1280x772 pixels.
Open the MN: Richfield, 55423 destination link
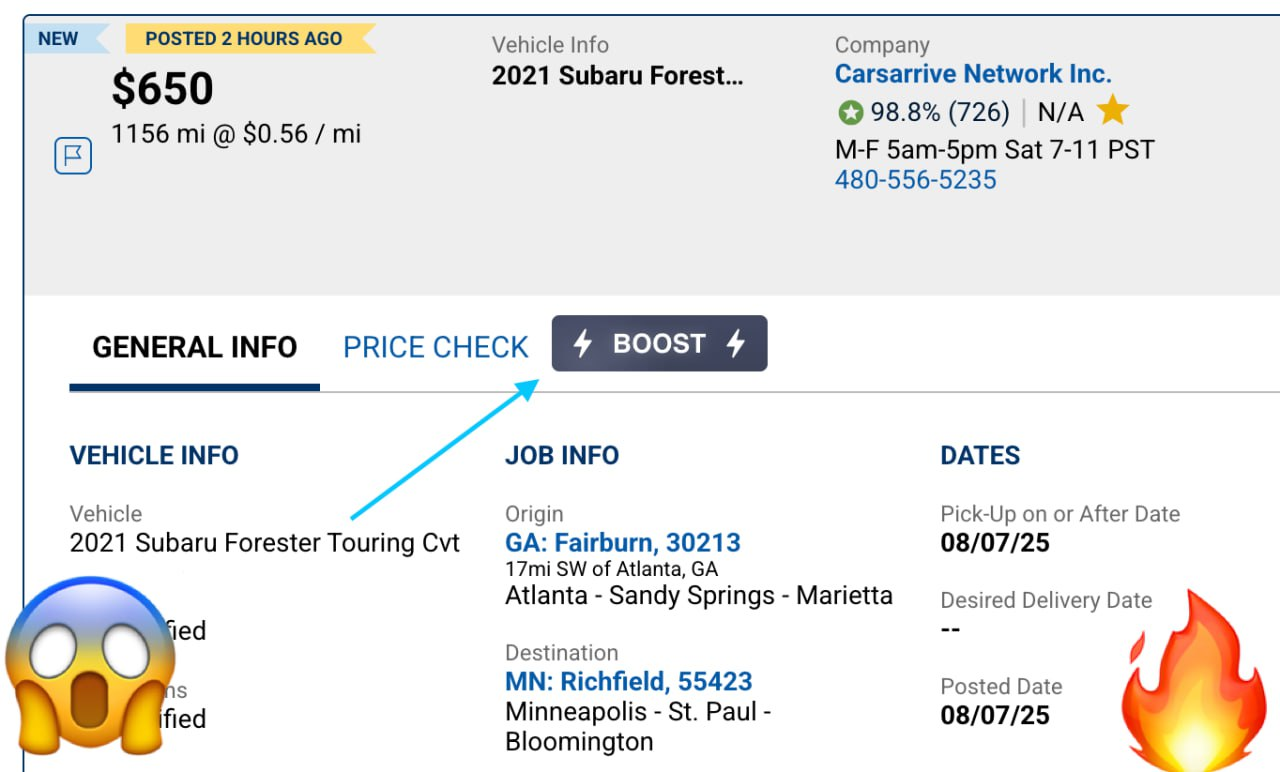628,682
